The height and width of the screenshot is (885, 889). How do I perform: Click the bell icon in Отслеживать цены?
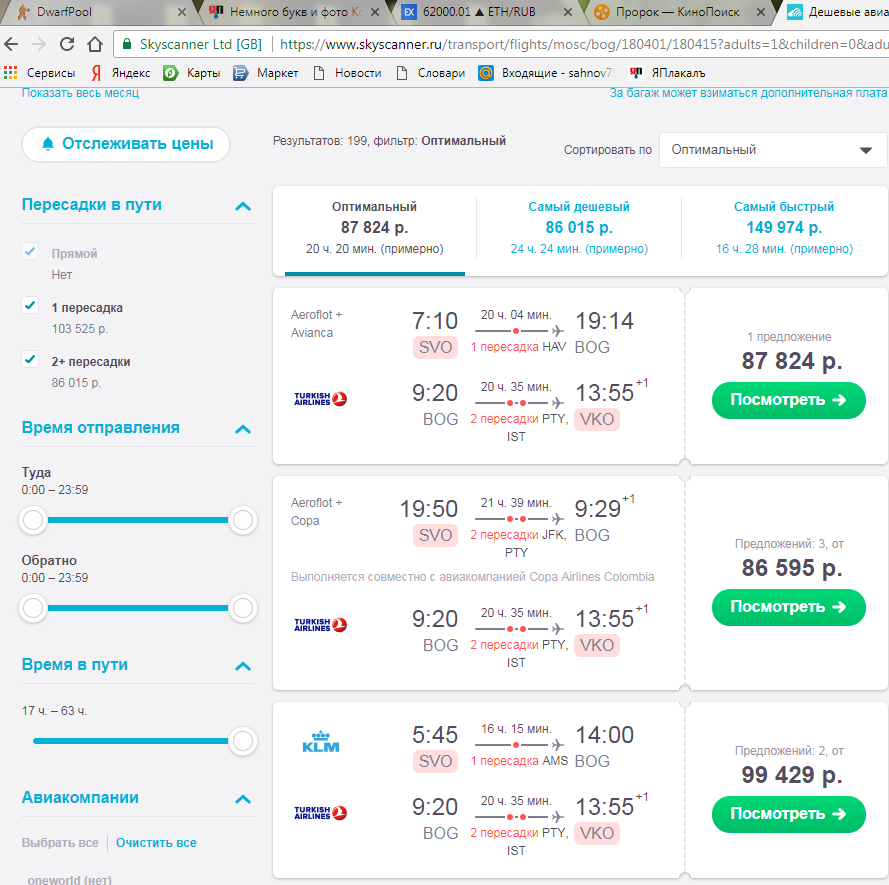48,143
